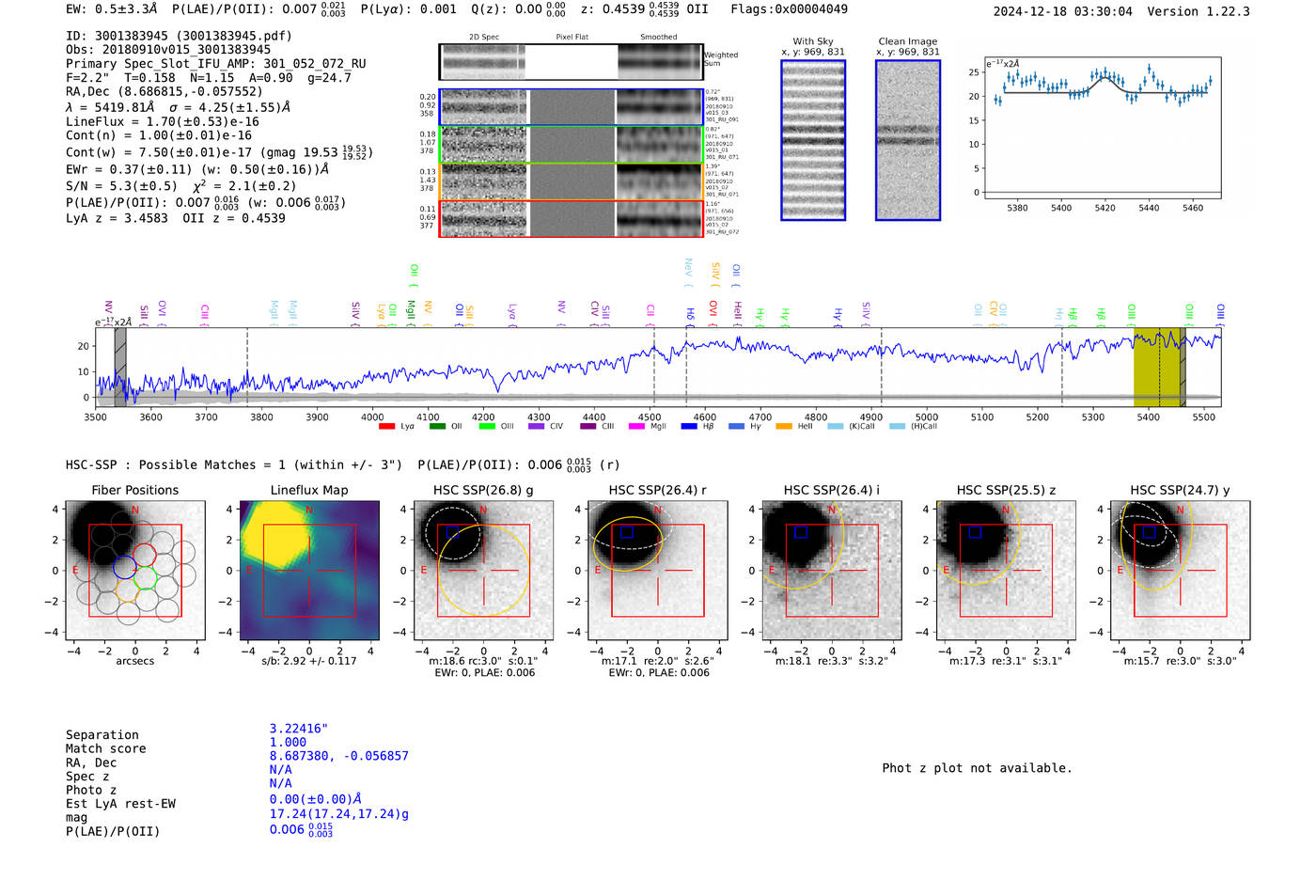Select the green-bordered fiber spectrum row

(x=571, y=145)
